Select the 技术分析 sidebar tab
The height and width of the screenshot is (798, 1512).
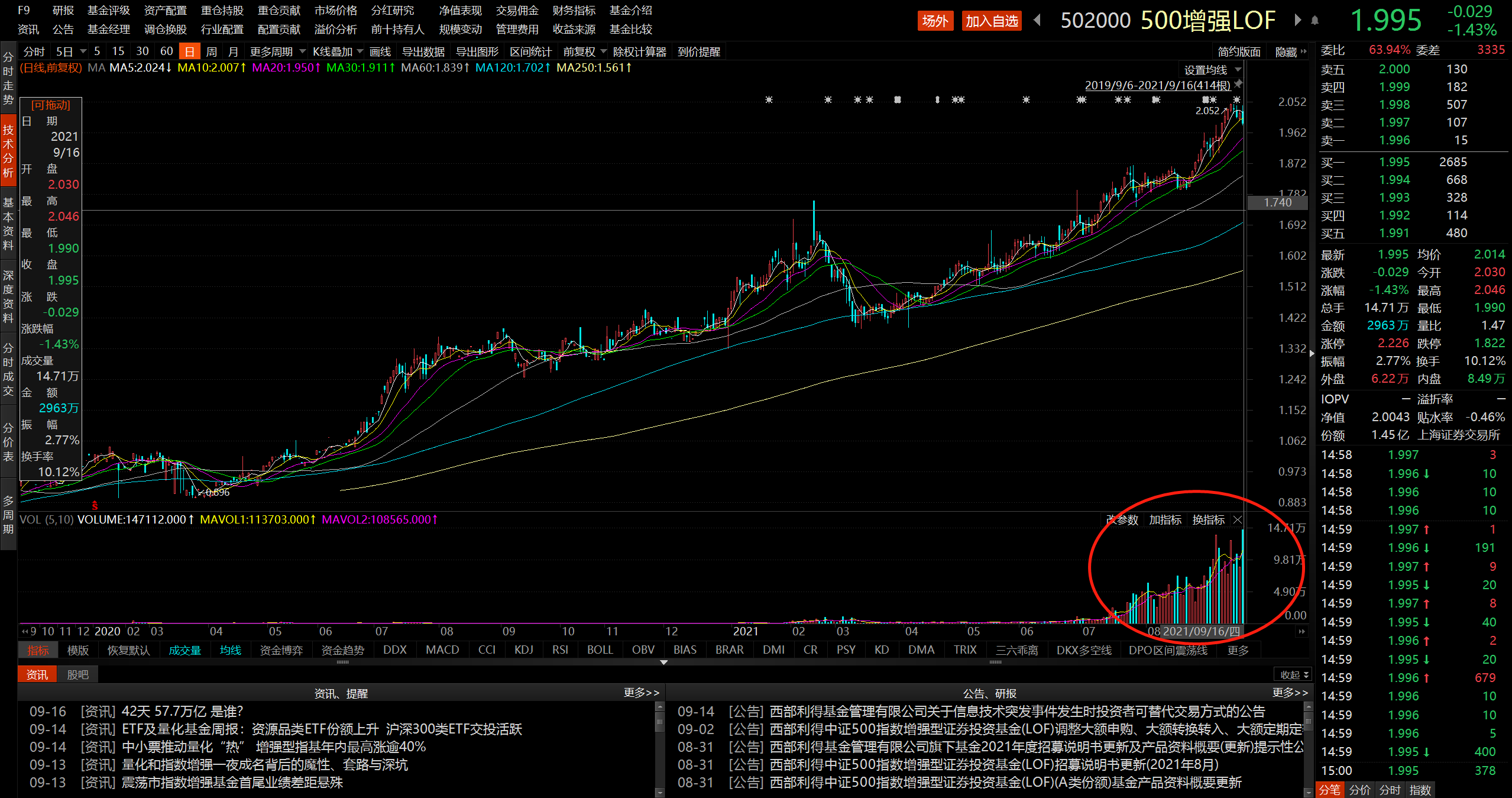point(8,151)
